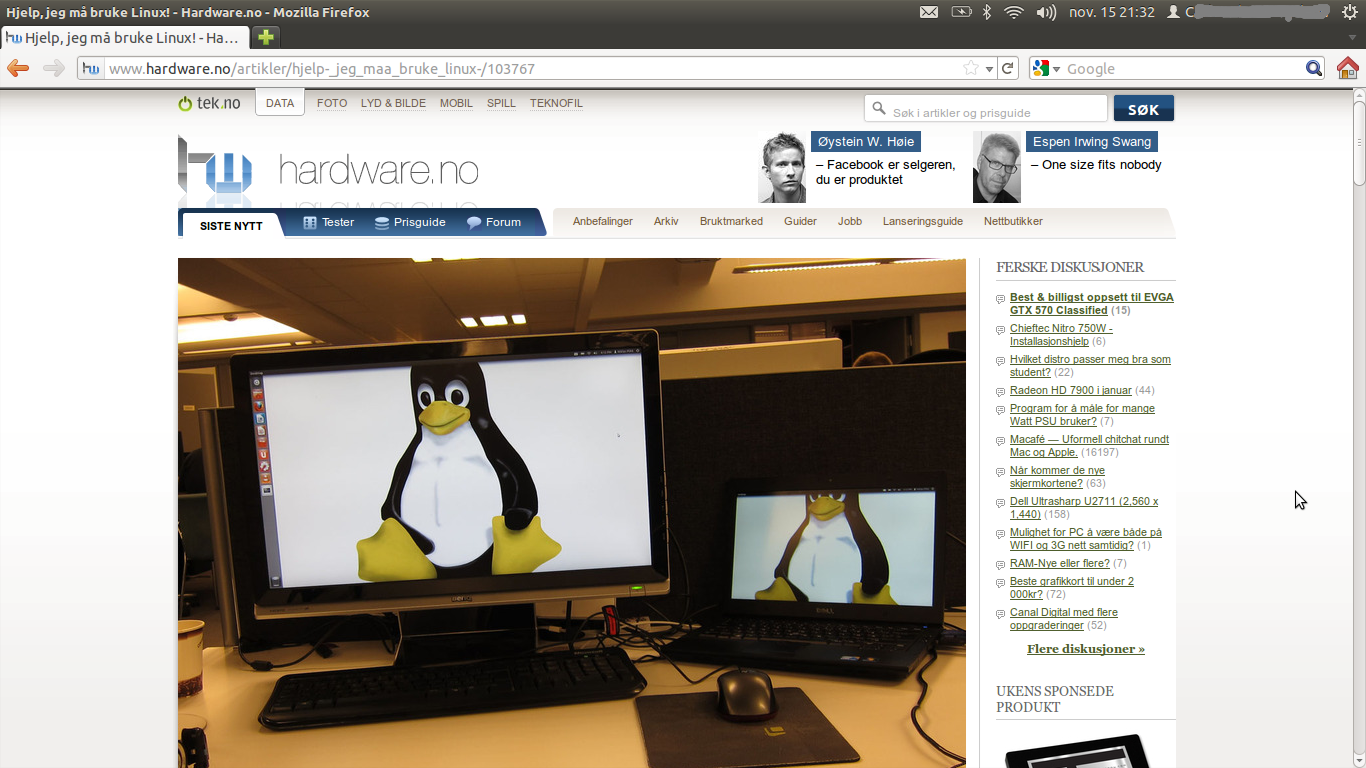The width and height of the screenshot is (1366, 768).
Task: Open the Tester tab
Action: tap(329, 222)
